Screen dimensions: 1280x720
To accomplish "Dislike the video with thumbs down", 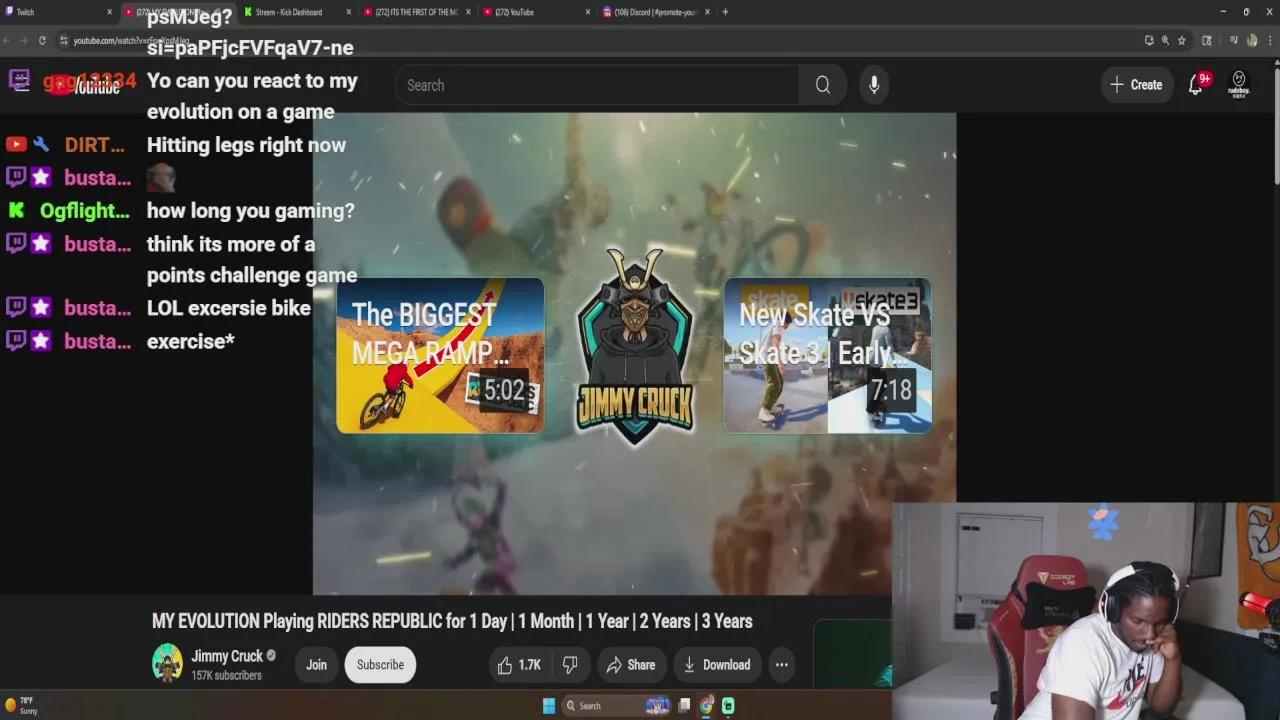I will (570, 665).
